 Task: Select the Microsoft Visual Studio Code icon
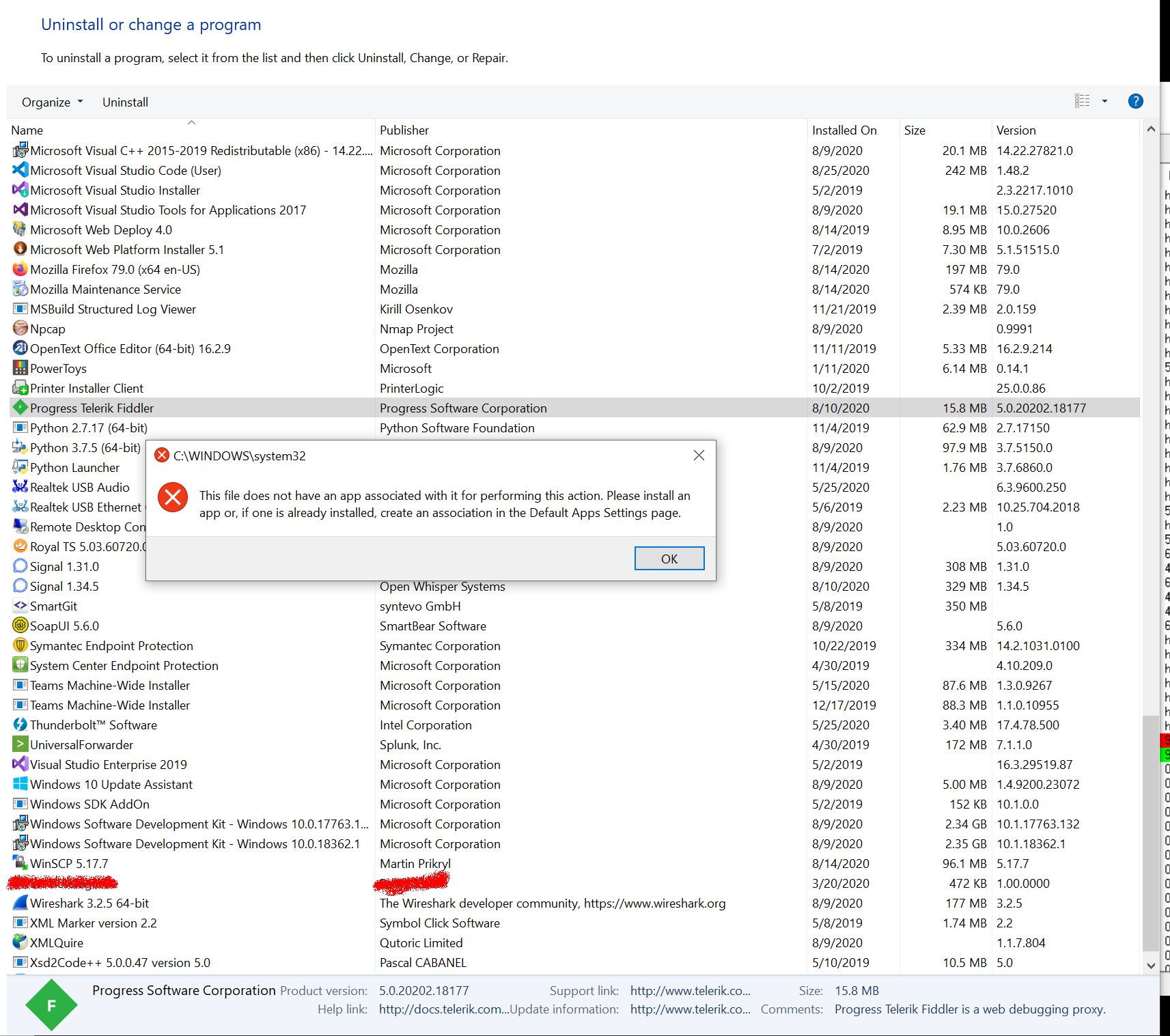click(20, 171)
